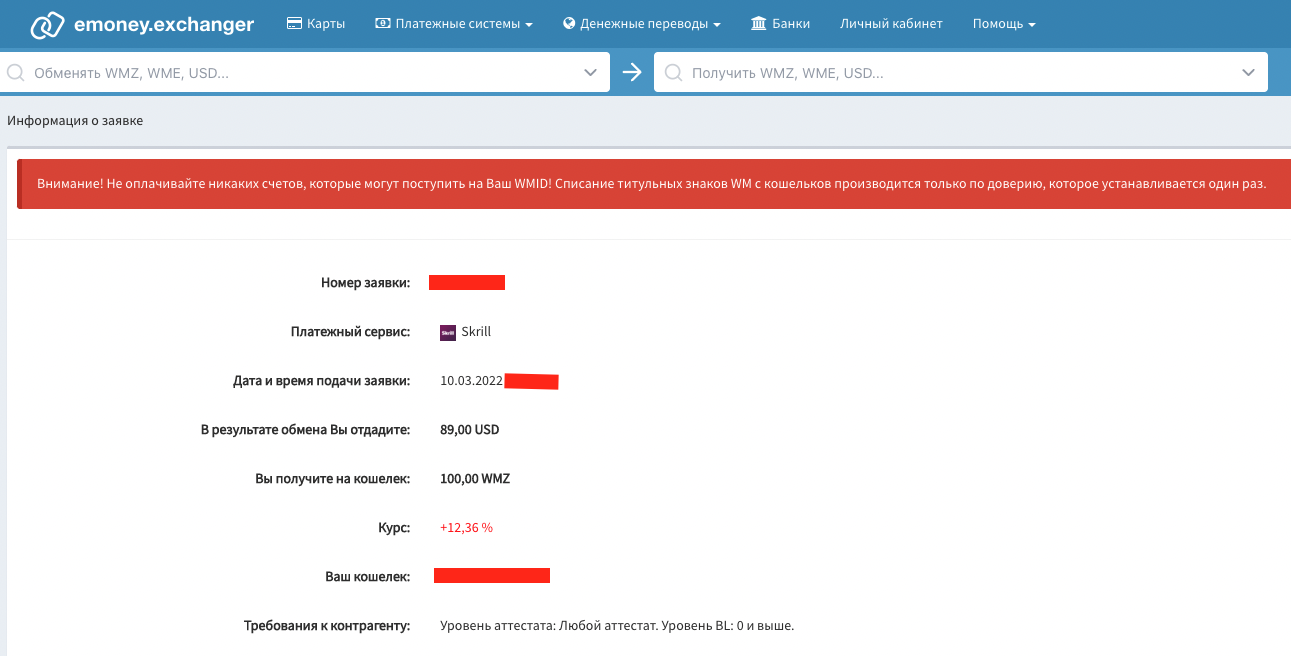The height and width of the screenshot is (656, 1291).
Task: Click into the Получить WMZ, WME, USD search field
Action: click(x=950, y=73)
